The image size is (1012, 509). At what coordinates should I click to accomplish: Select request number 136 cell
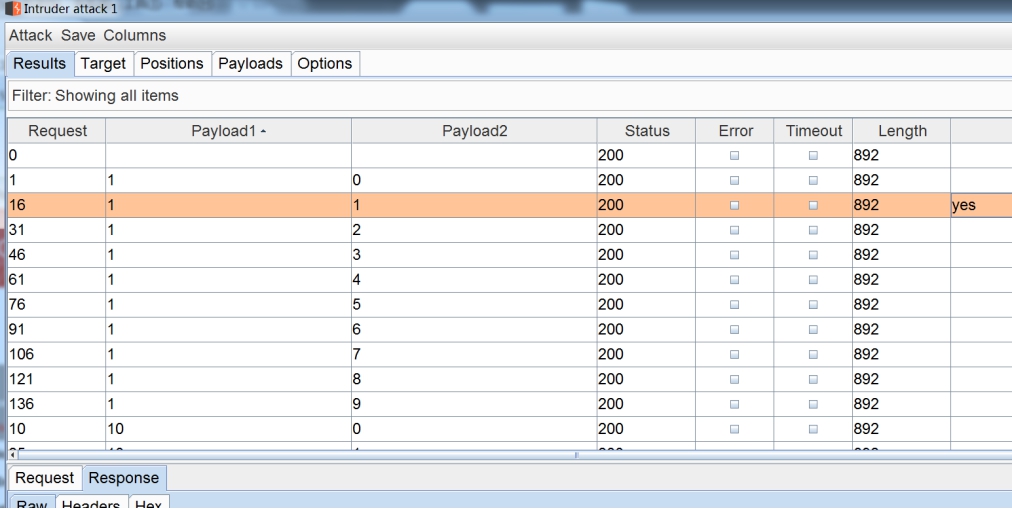click(57, 404)
